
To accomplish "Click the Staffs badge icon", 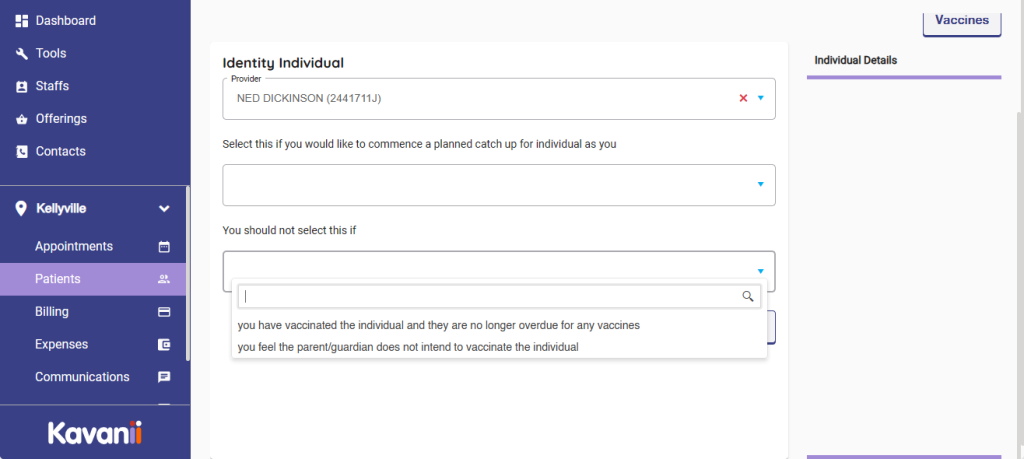I will pos(21,86).
